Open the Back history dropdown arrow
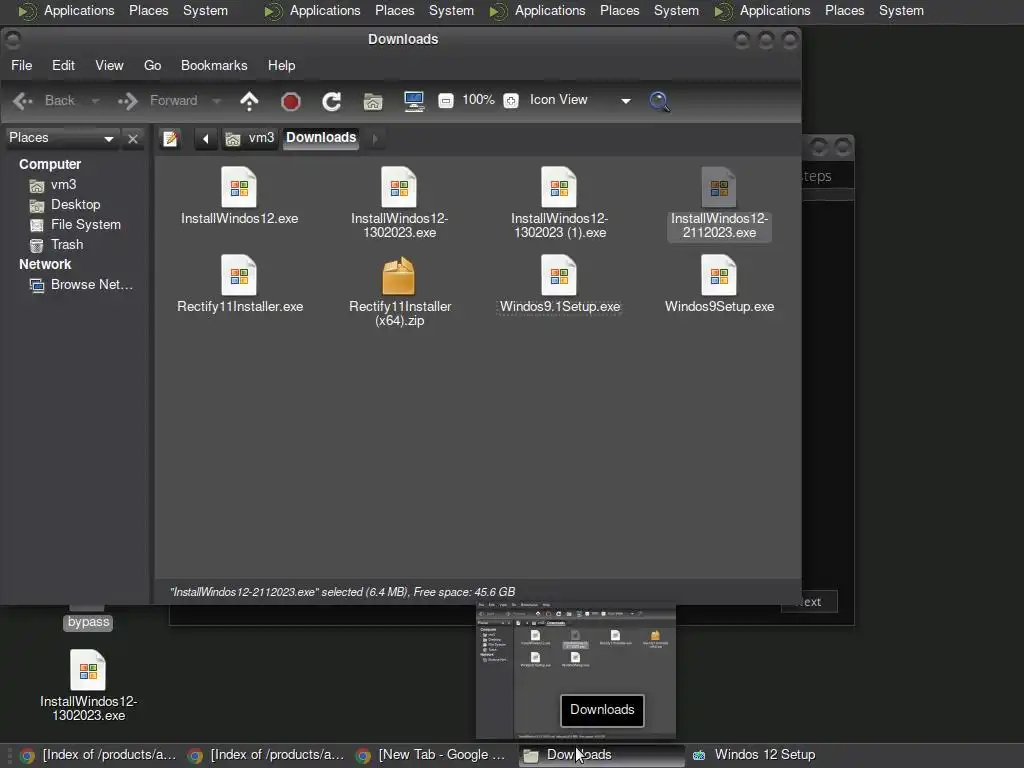Image resolution: width=1024 pixels, height=768 pixels. [95, 101]
